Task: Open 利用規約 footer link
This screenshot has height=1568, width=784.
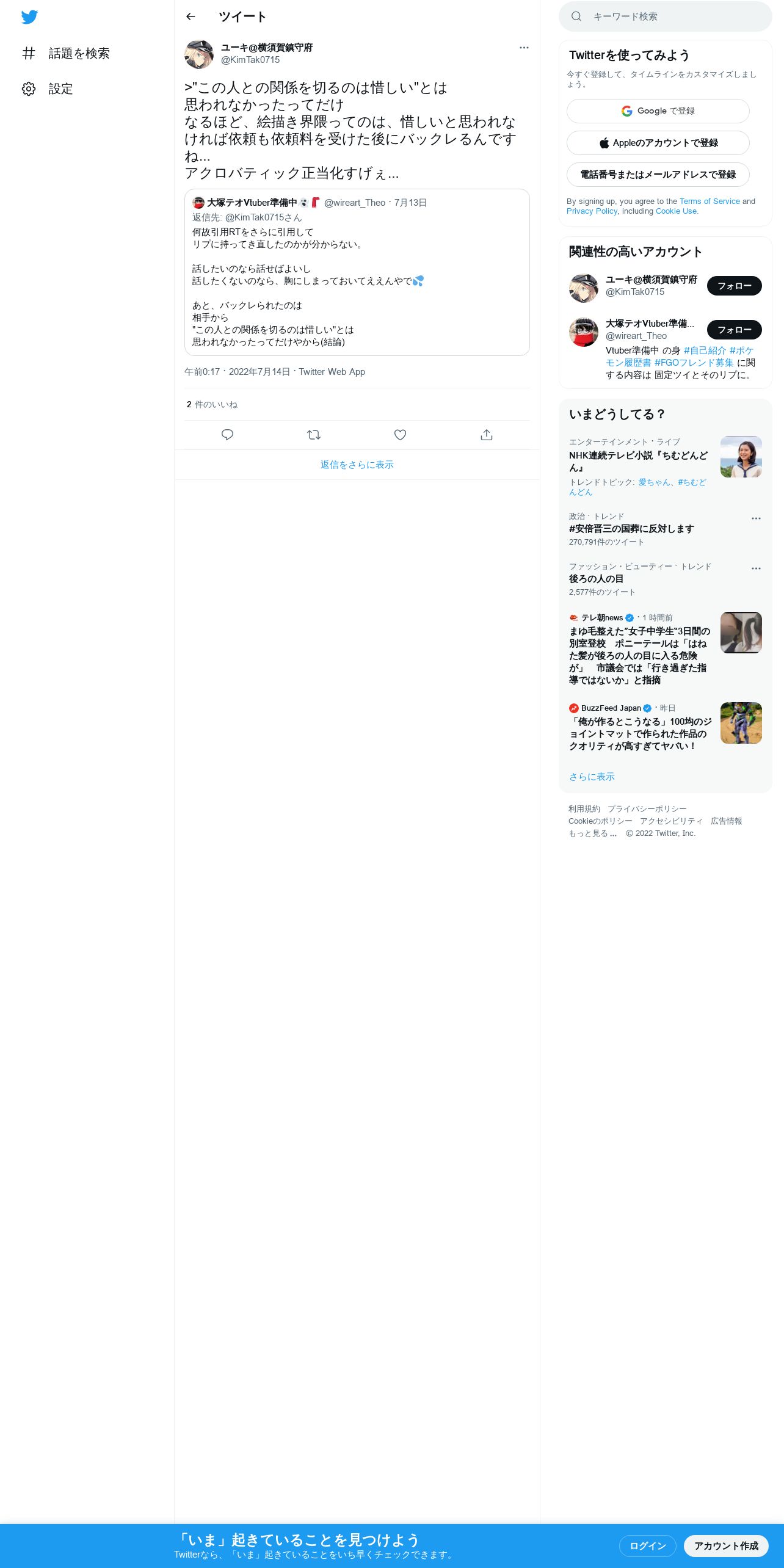Action: (584, 809)
